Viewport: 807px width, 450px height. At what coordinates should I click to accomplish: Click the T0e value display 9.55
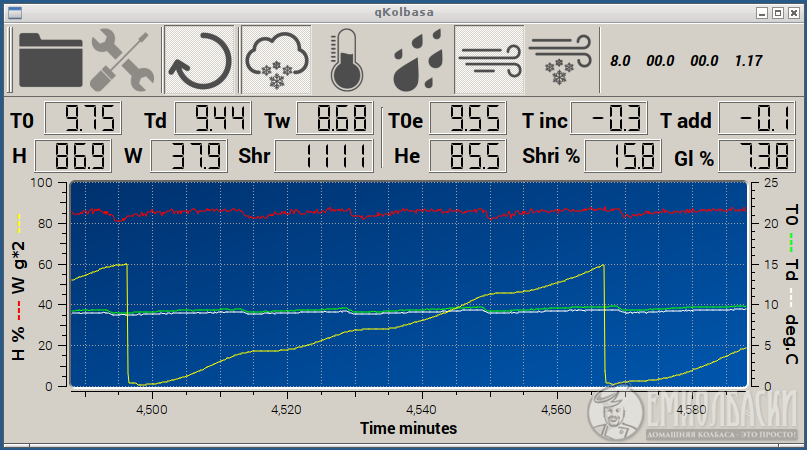point(468,118)
